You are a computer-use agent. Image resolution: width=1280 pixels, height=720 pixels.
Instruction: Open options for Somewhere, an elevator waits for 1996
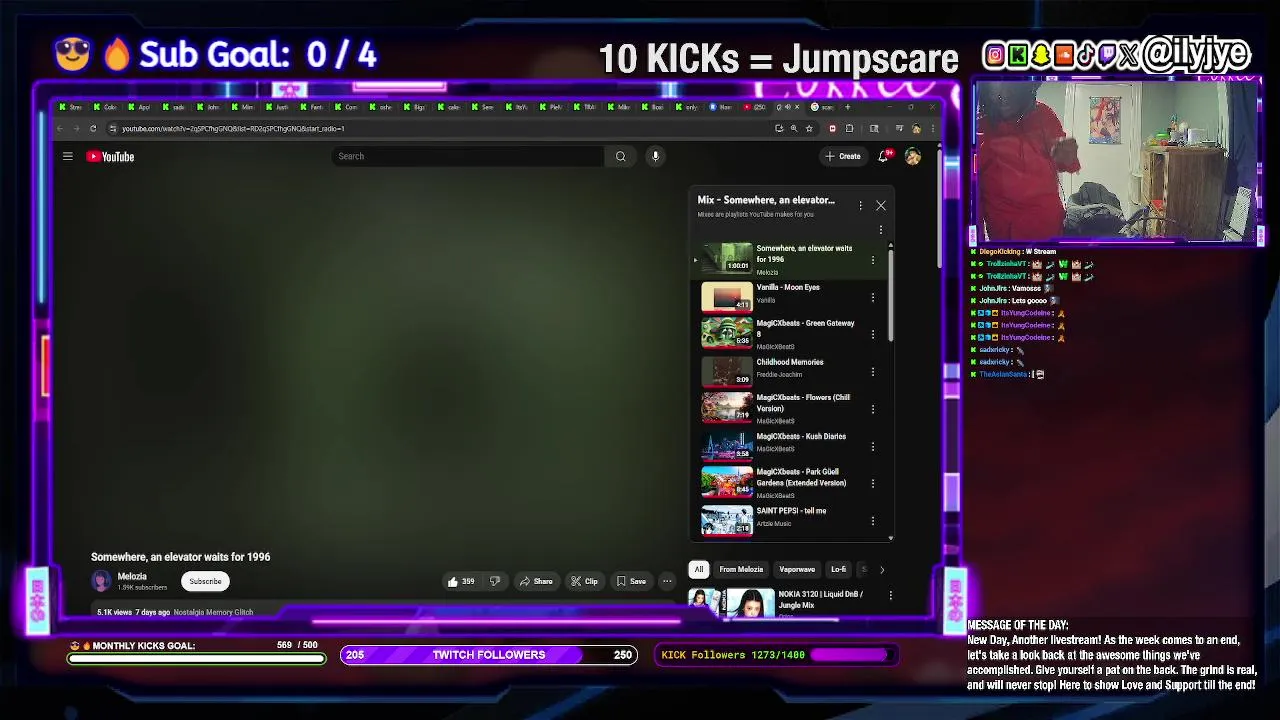(872, 260)
